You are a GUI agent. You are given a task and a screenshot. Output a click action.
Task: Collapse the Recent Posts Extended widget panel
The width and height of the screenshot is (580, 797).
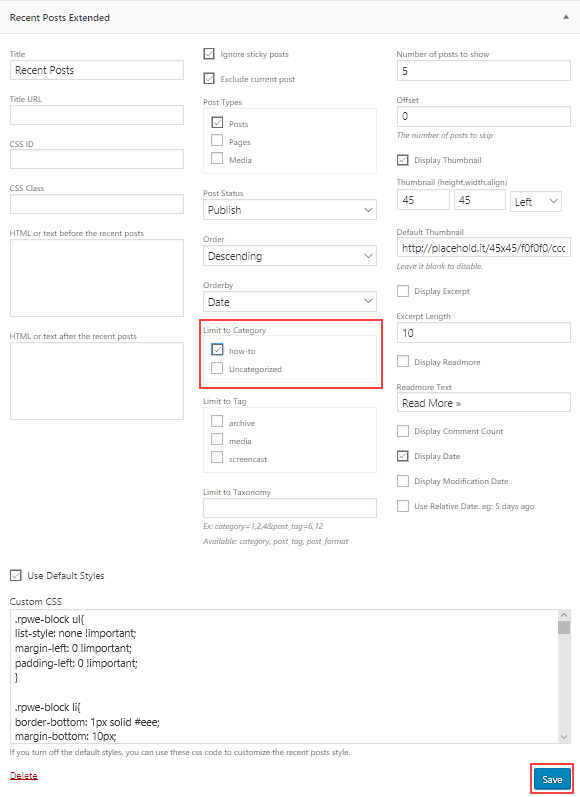565,17
